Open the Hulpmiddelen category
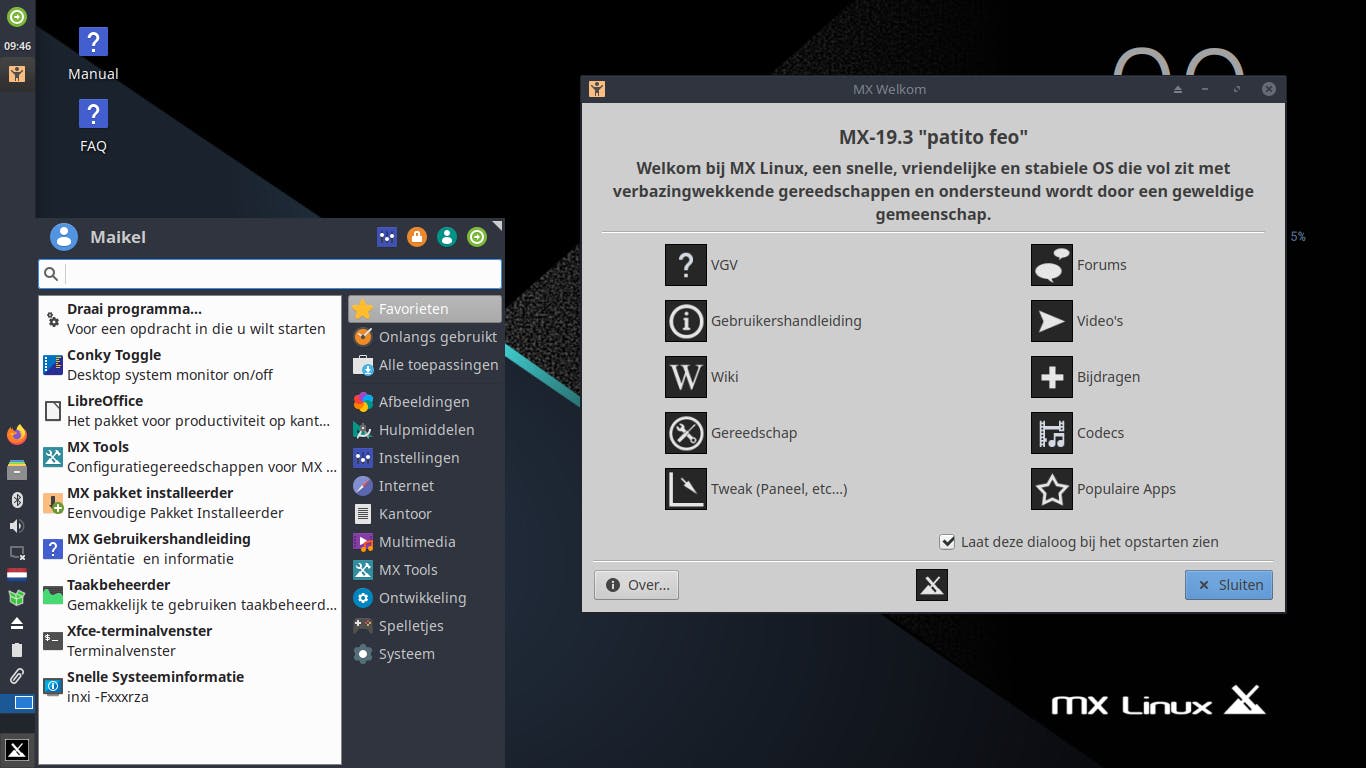 tap(425, 430)
